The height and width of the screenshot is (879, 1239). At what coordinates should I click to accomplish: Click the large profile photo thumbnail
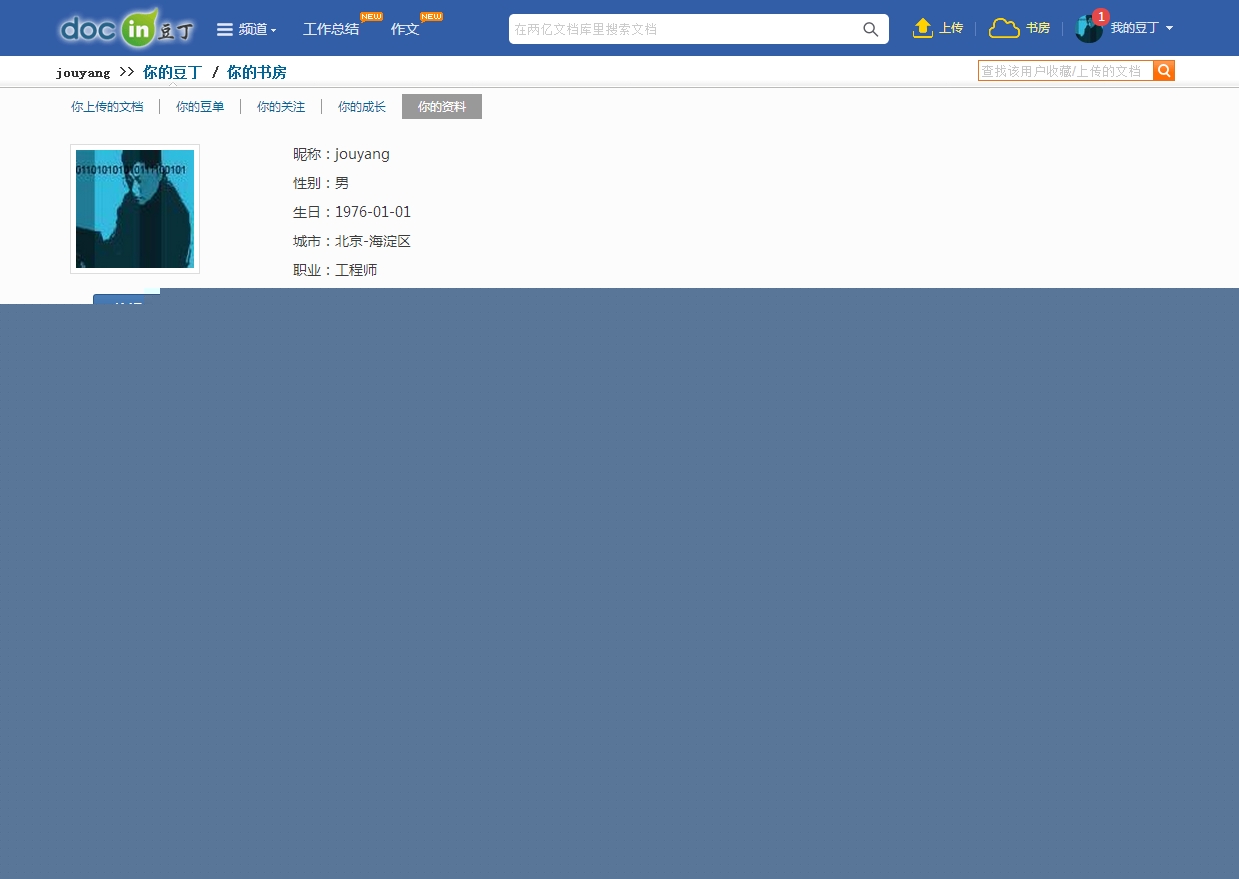[x=135, y=209]
